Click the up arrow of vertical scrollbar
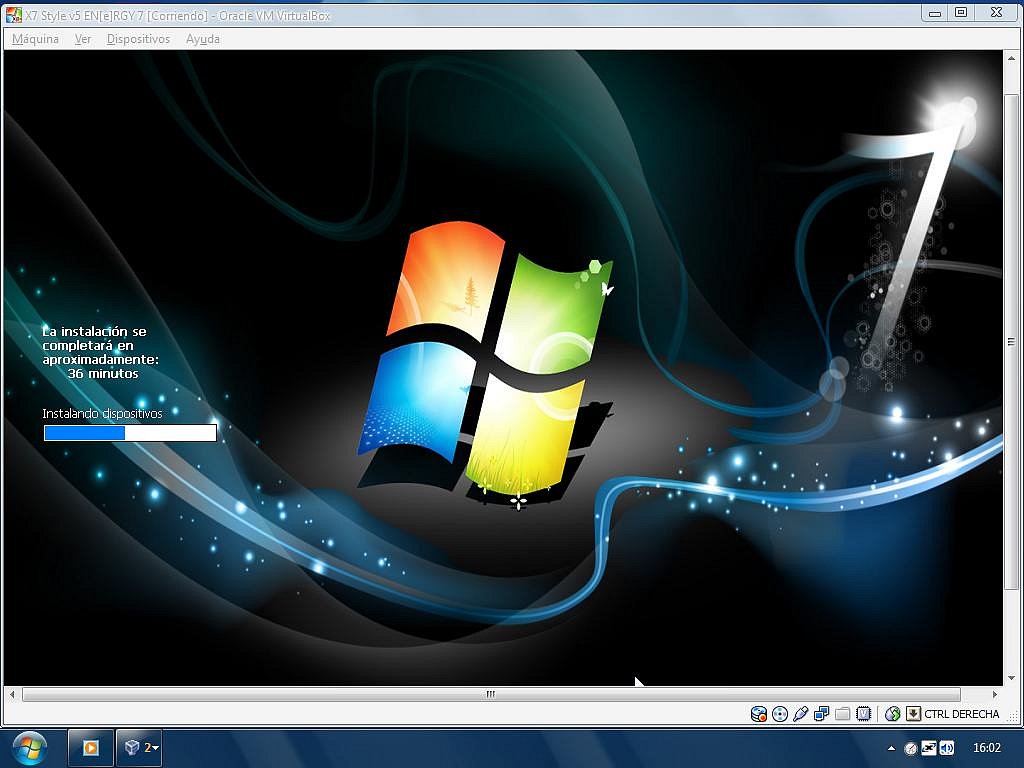1024x768 pixels. pyautogui.click(x=1012, y=59)
